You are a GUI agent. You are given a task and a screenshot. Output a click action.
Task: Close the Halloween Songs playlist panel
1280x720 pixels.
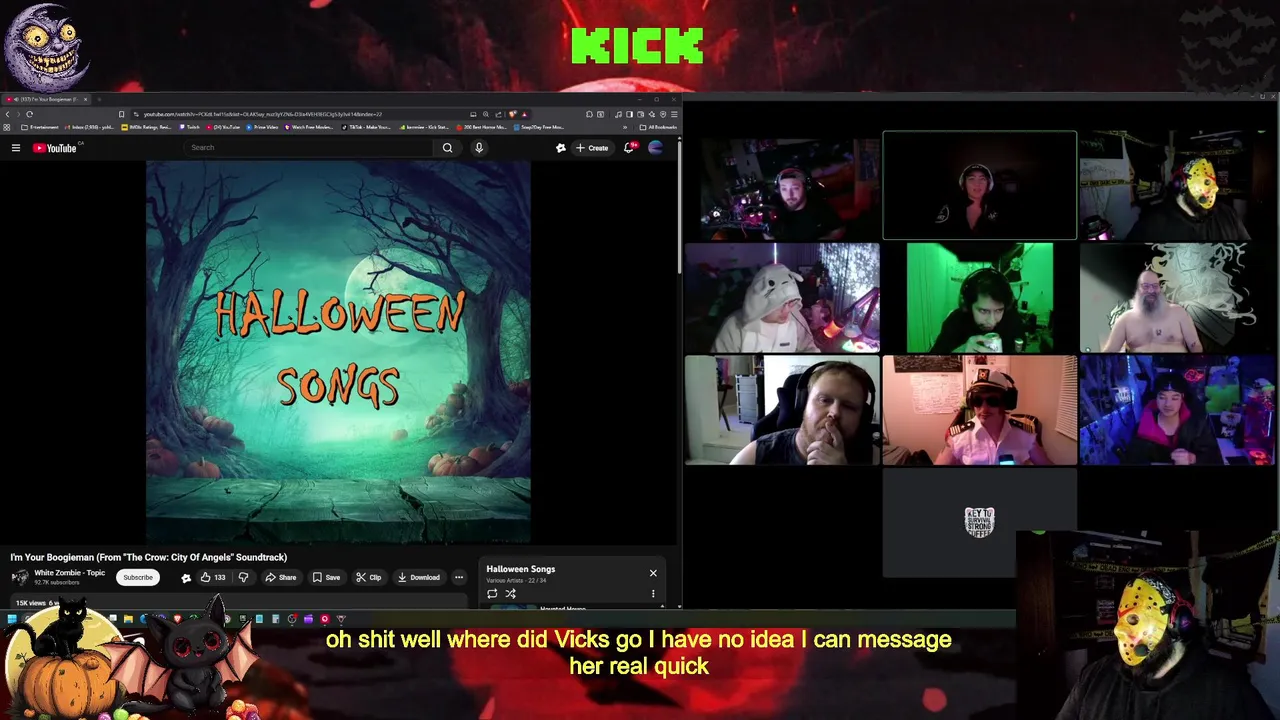tap(653, 573)
